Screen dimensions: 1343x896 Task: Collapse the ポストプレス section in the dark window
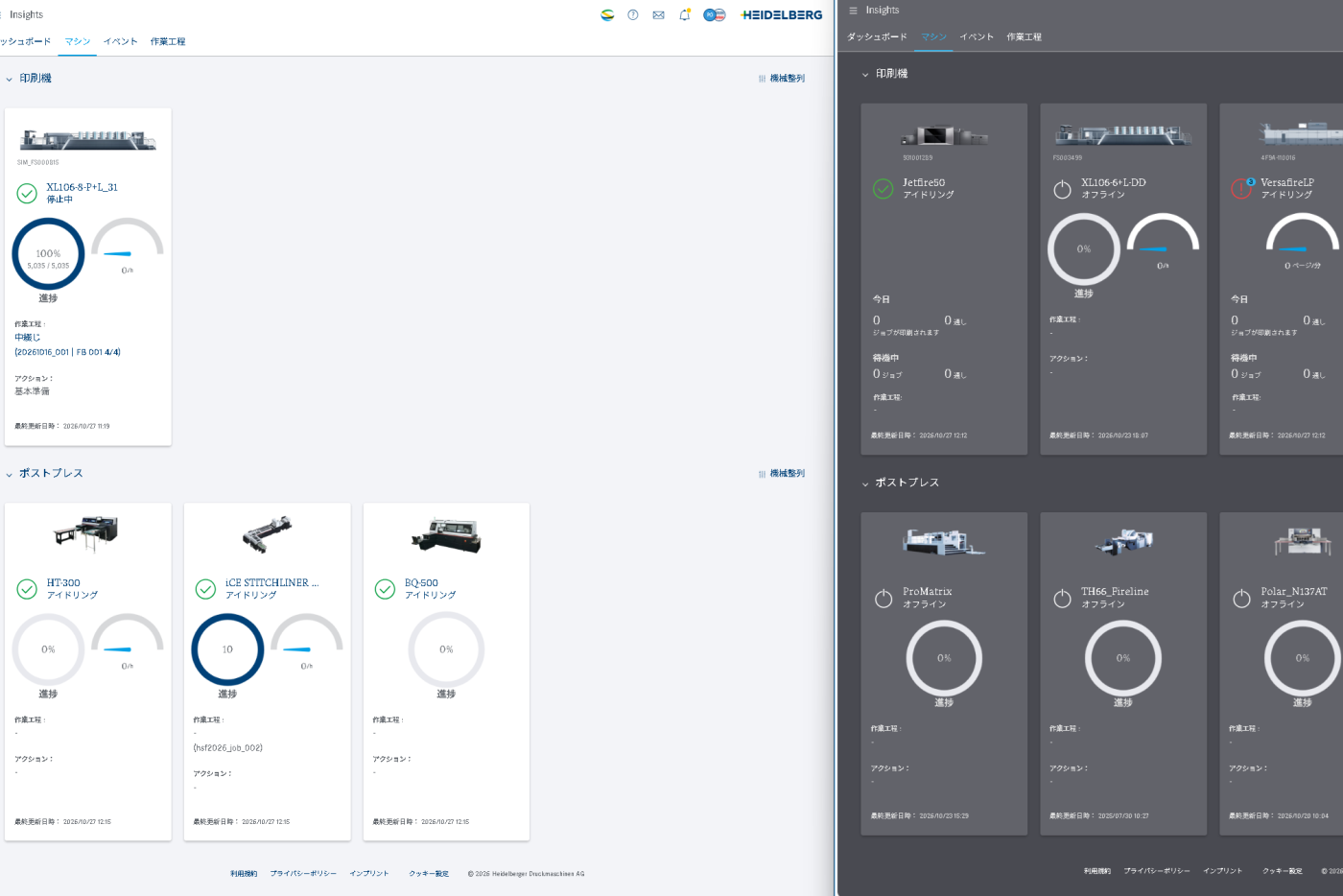pos(865,483)
